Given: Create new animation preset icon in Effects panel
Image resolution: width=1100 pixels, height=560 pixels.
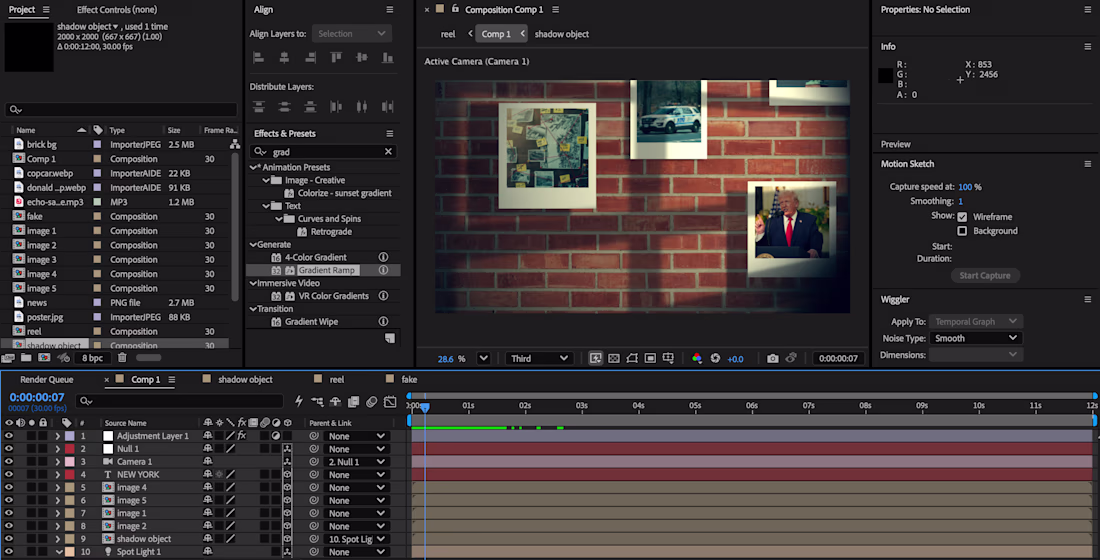Looking at the screenshot, I should (390, 338).
